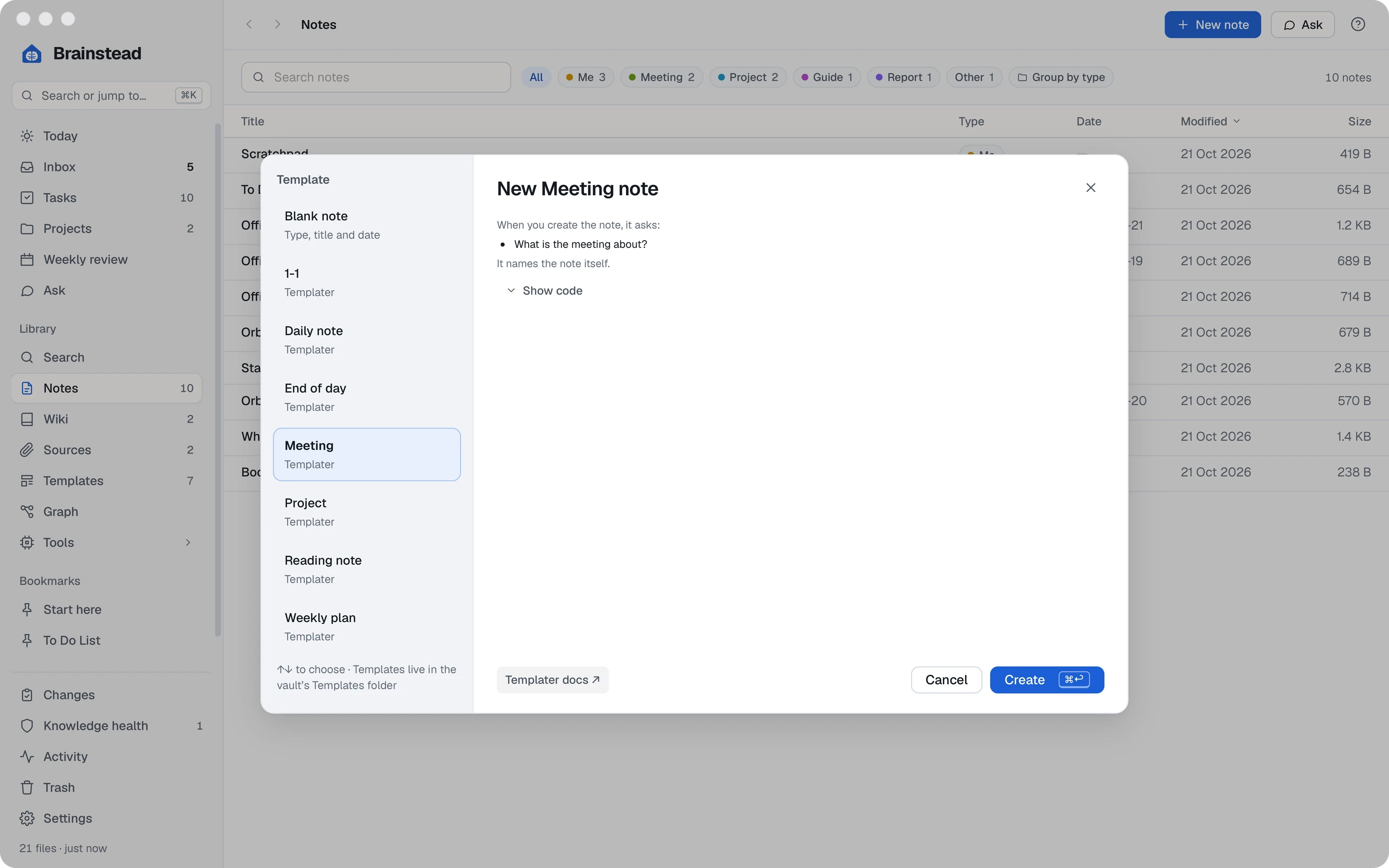Open the Today view in sidebar

point(106,136)
